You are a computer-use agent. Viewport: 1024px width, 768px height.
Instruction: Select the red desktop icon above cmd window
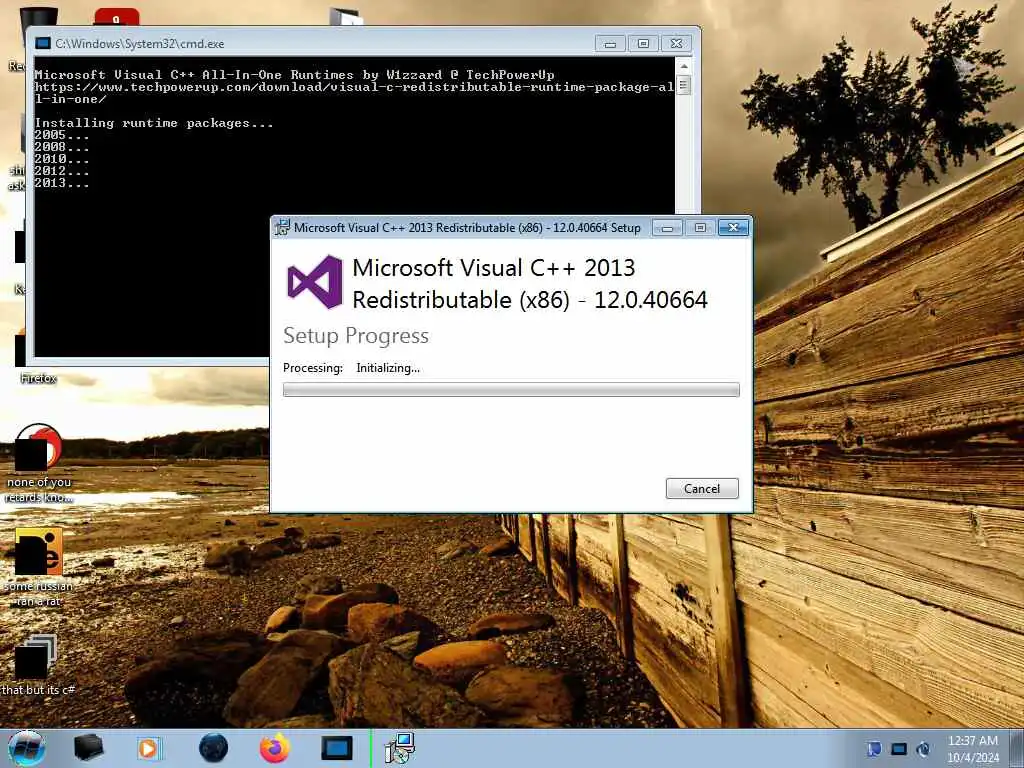(116, 18)
